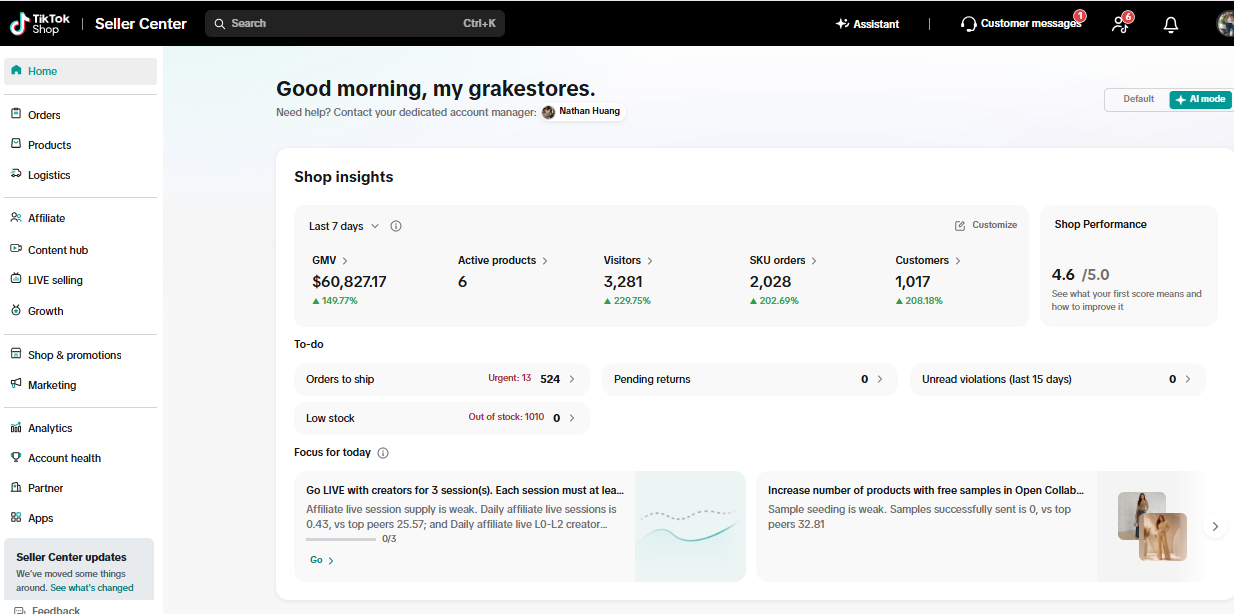Contact account manager Nathan Huang

[582, 112]
